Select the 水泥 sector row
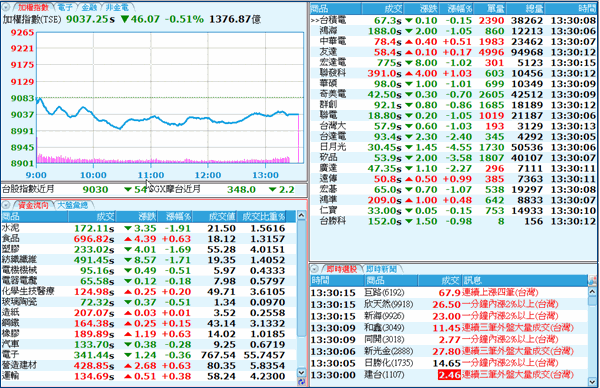 point(148,228)
